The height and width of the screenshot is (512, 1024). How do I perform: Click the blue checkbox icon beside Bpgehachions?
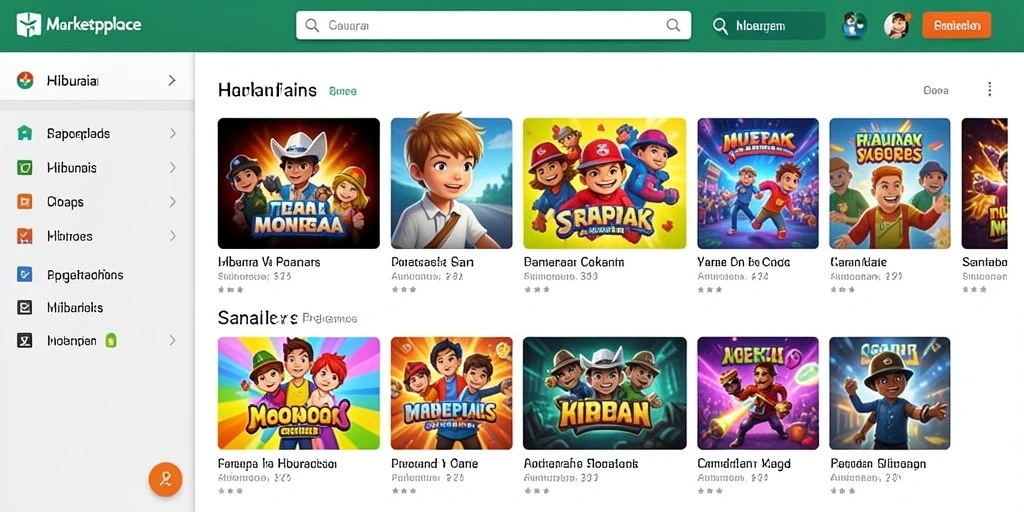[24, 274]
